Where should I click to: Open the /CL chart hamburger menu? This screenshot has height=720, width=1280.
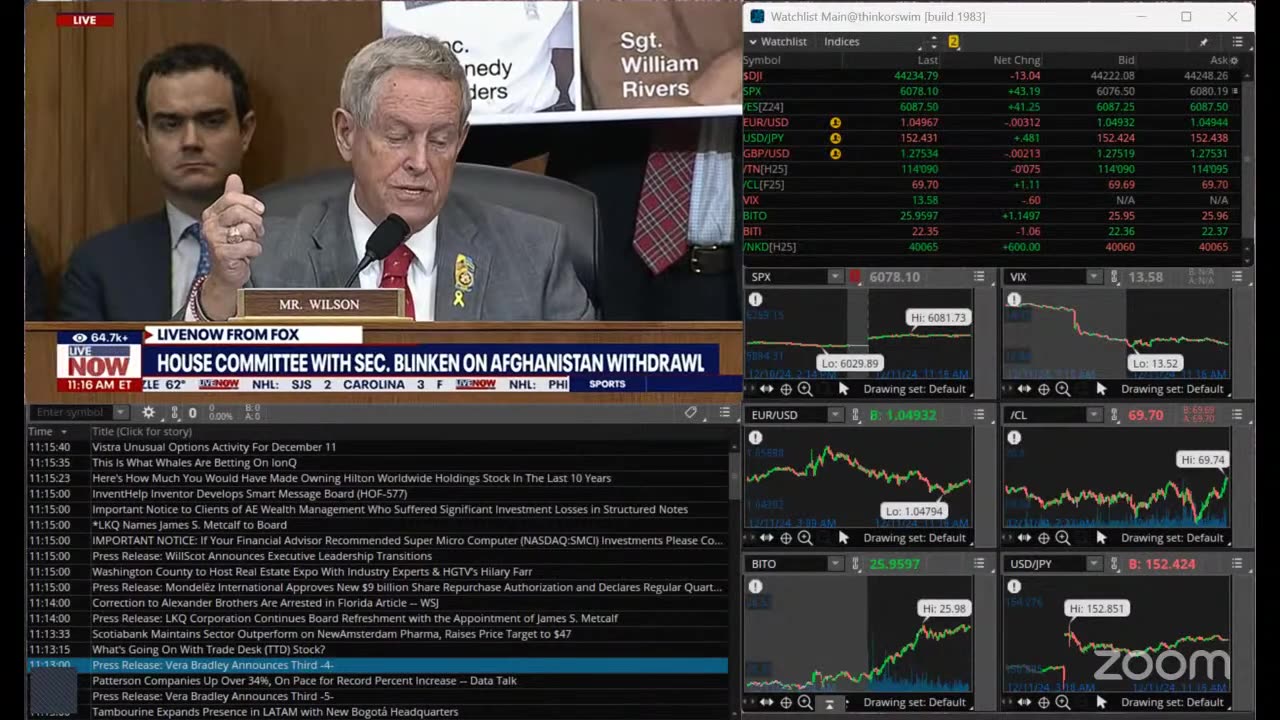[x=1237, y=415]
